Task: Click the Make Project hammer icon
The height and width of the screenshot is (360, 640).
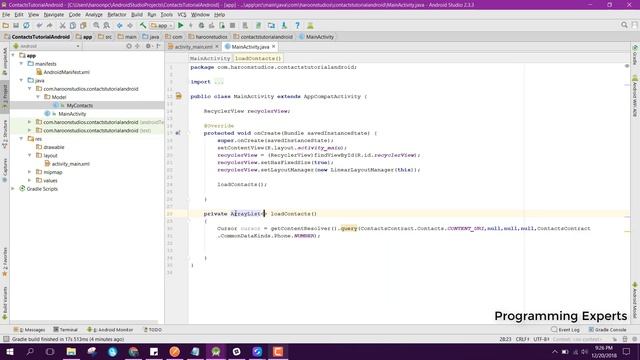Action: coord(143,25)
